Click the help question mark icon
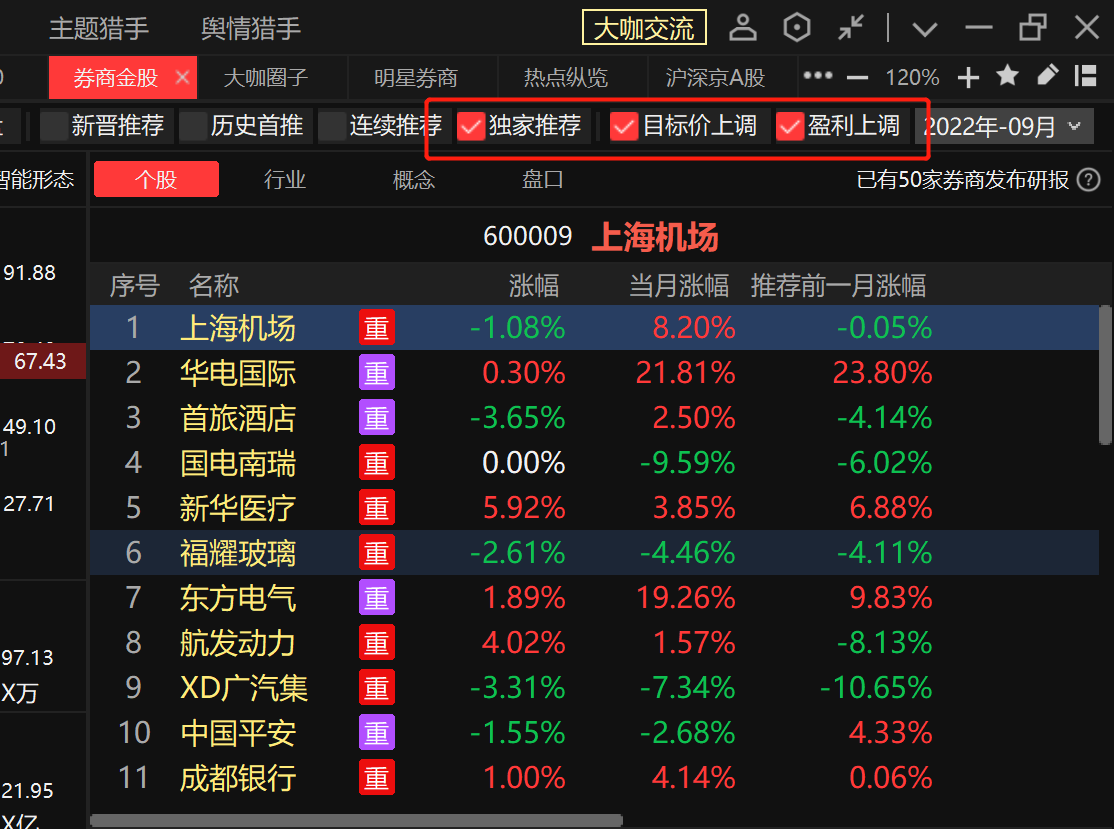The width and height of the screenshot is (1114, 829). coord(1088,180)
